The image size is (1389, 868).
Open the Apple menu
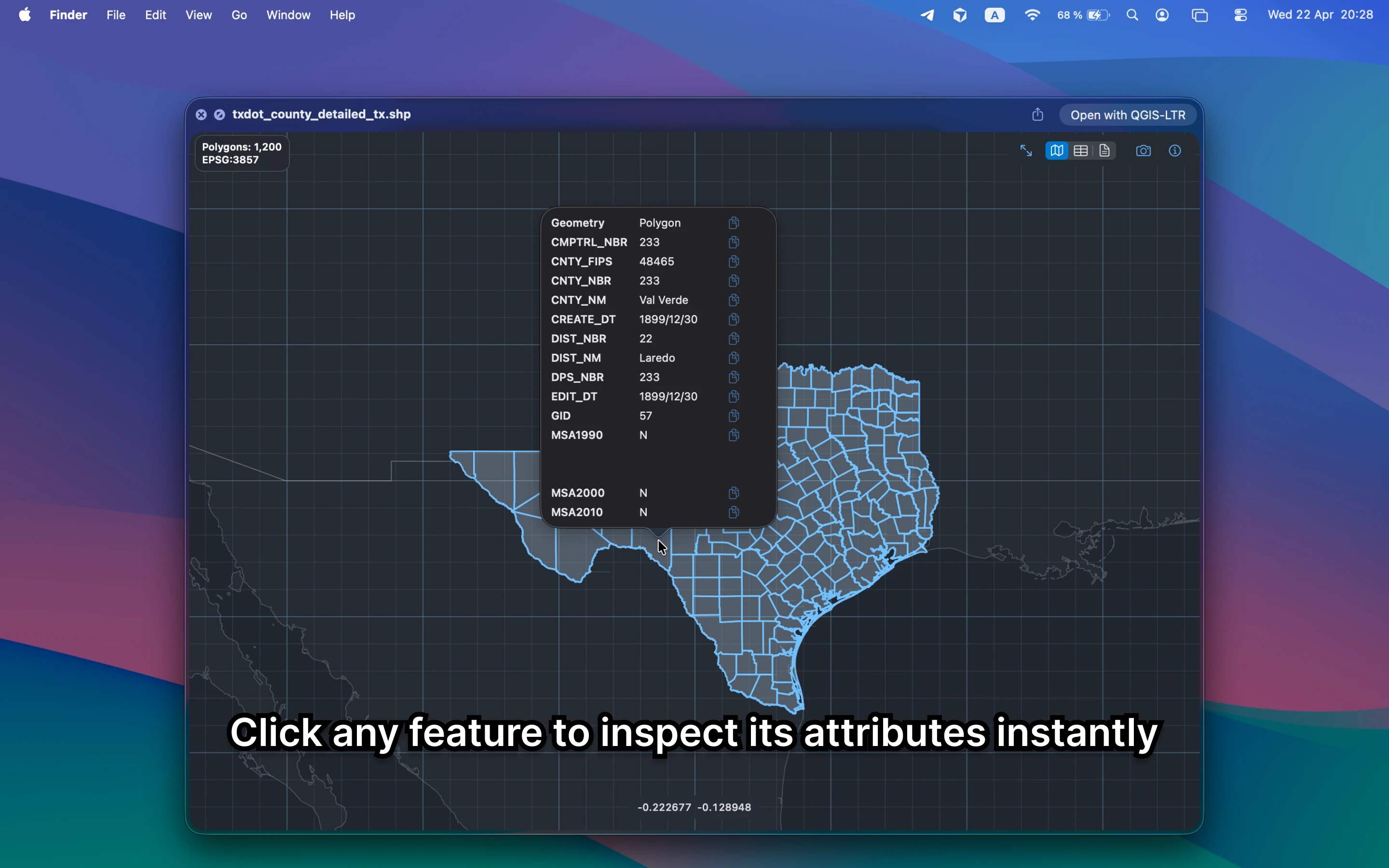click(25, 15)
